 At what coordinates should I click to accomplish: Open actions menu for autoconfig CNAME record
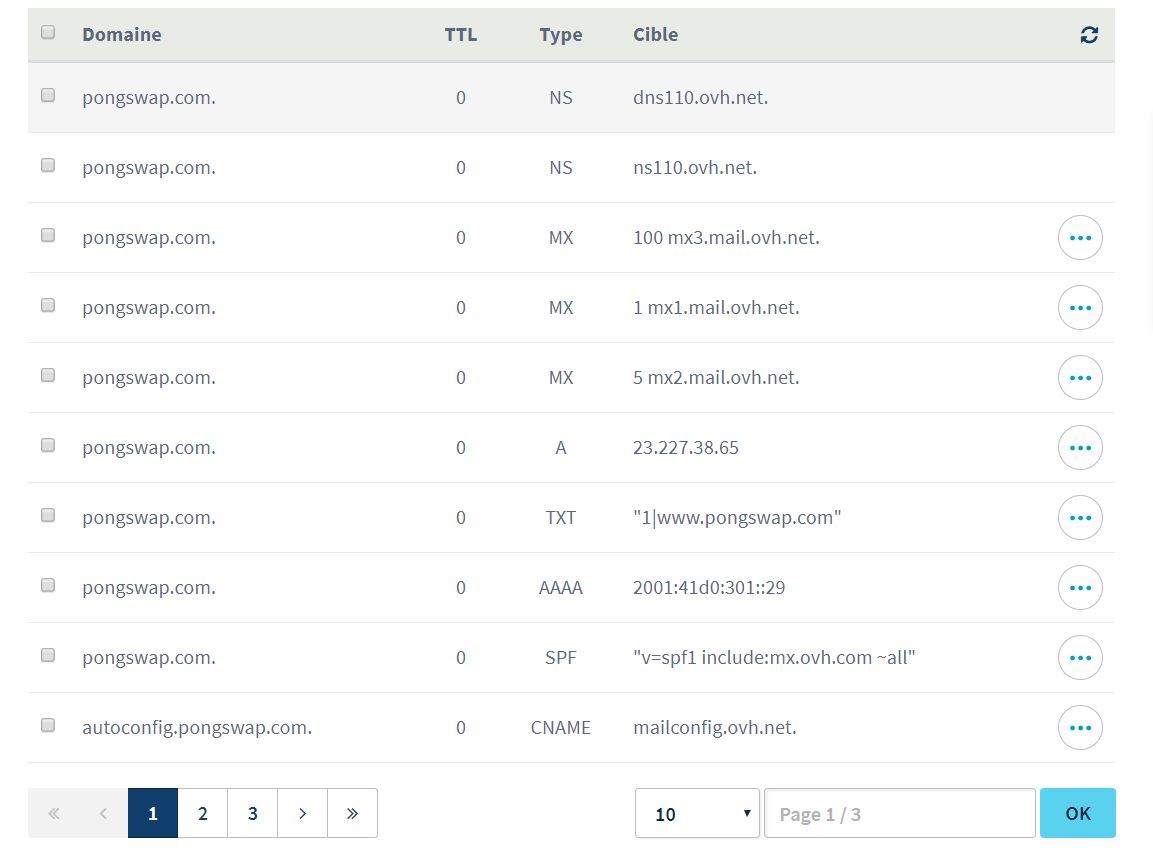(x=1080, y=728)
